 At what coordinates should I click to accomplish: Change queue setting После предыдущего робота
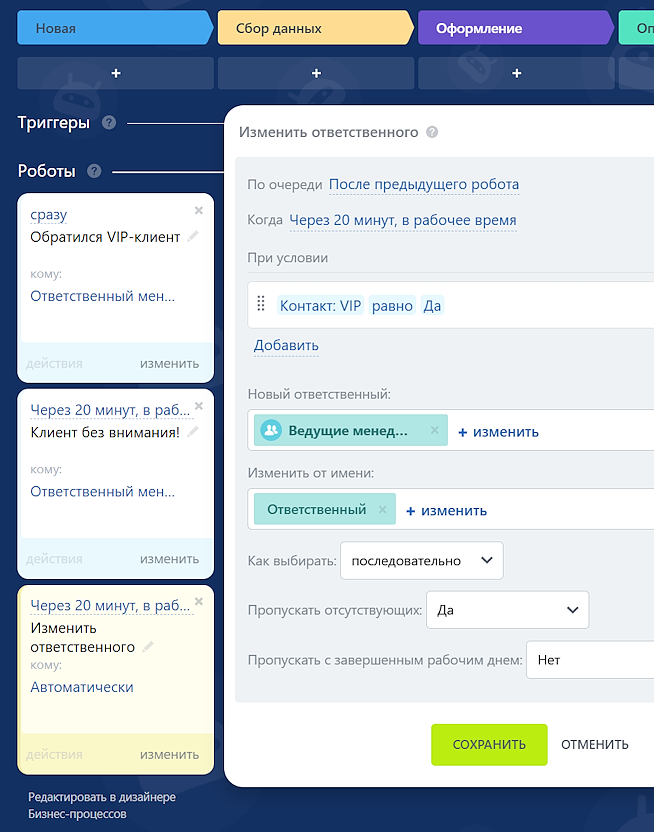click(x=424, y=184)
